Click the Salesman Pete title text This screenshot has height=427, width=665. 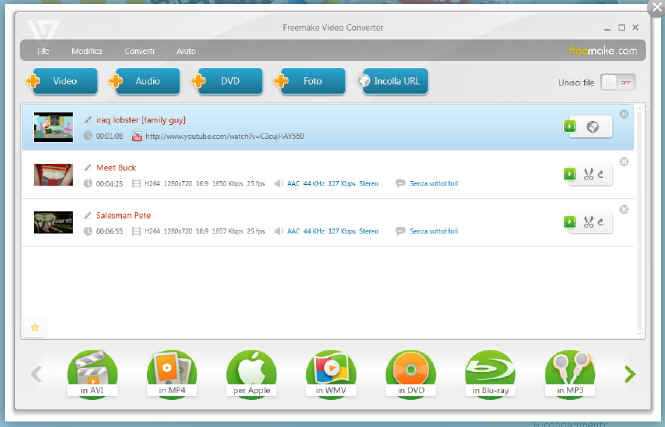pos(123,215)
